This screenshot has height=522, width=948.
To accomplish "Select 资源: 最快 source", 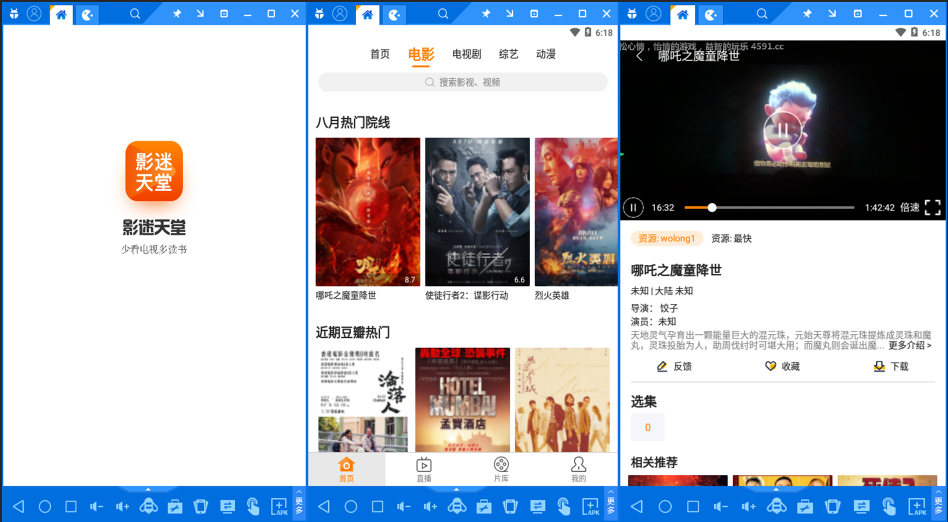I will pyautogui.click(x=732, y=238).
